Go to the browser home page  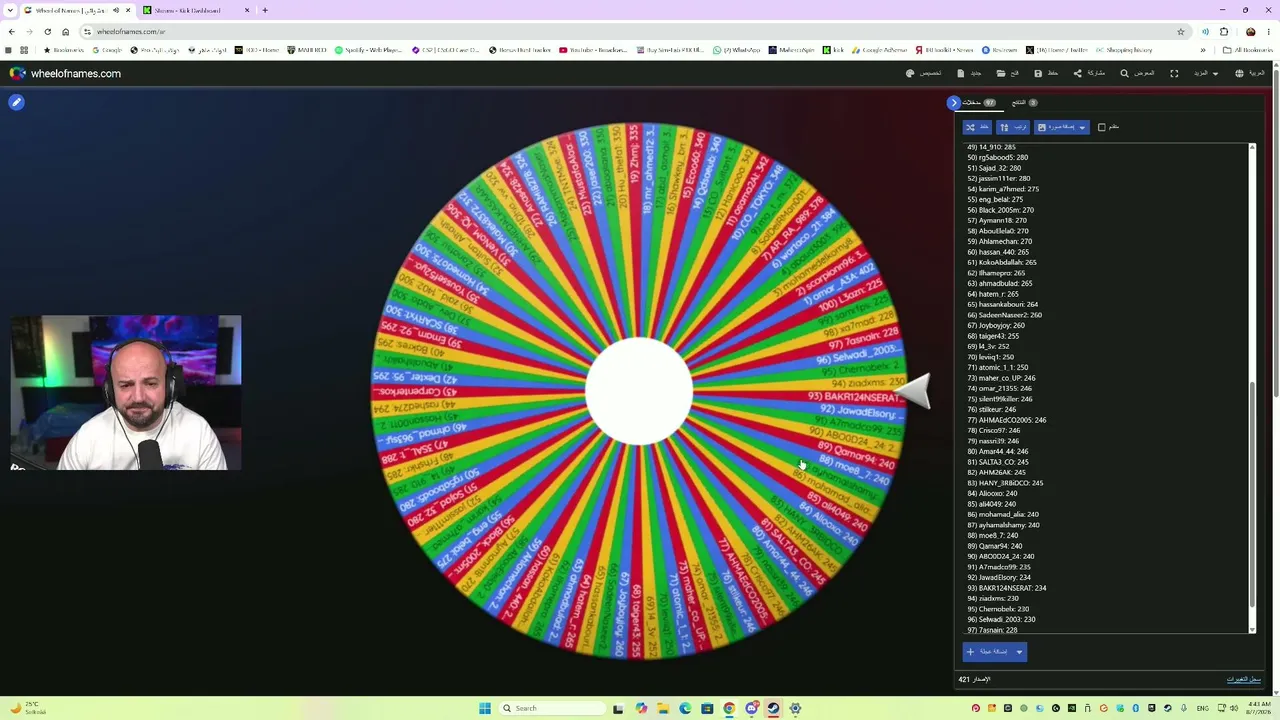66,31
